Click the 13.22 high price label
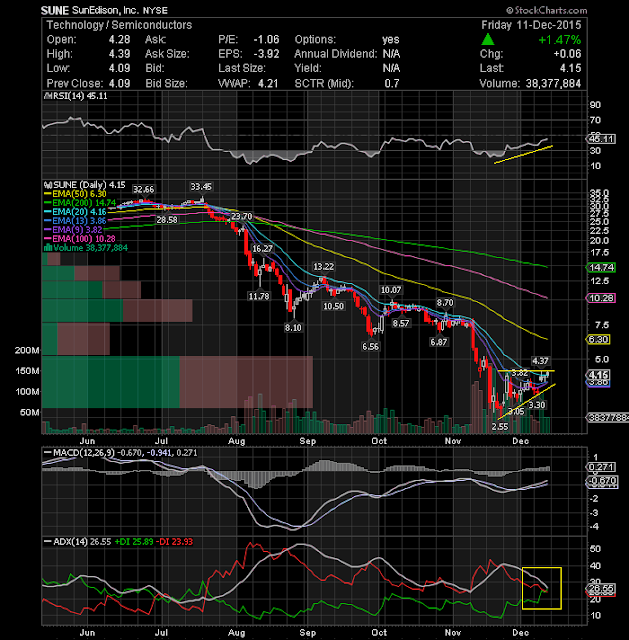The width and height of the screenshot is (629, 640). pyautogui.click(x=323, y=267)
